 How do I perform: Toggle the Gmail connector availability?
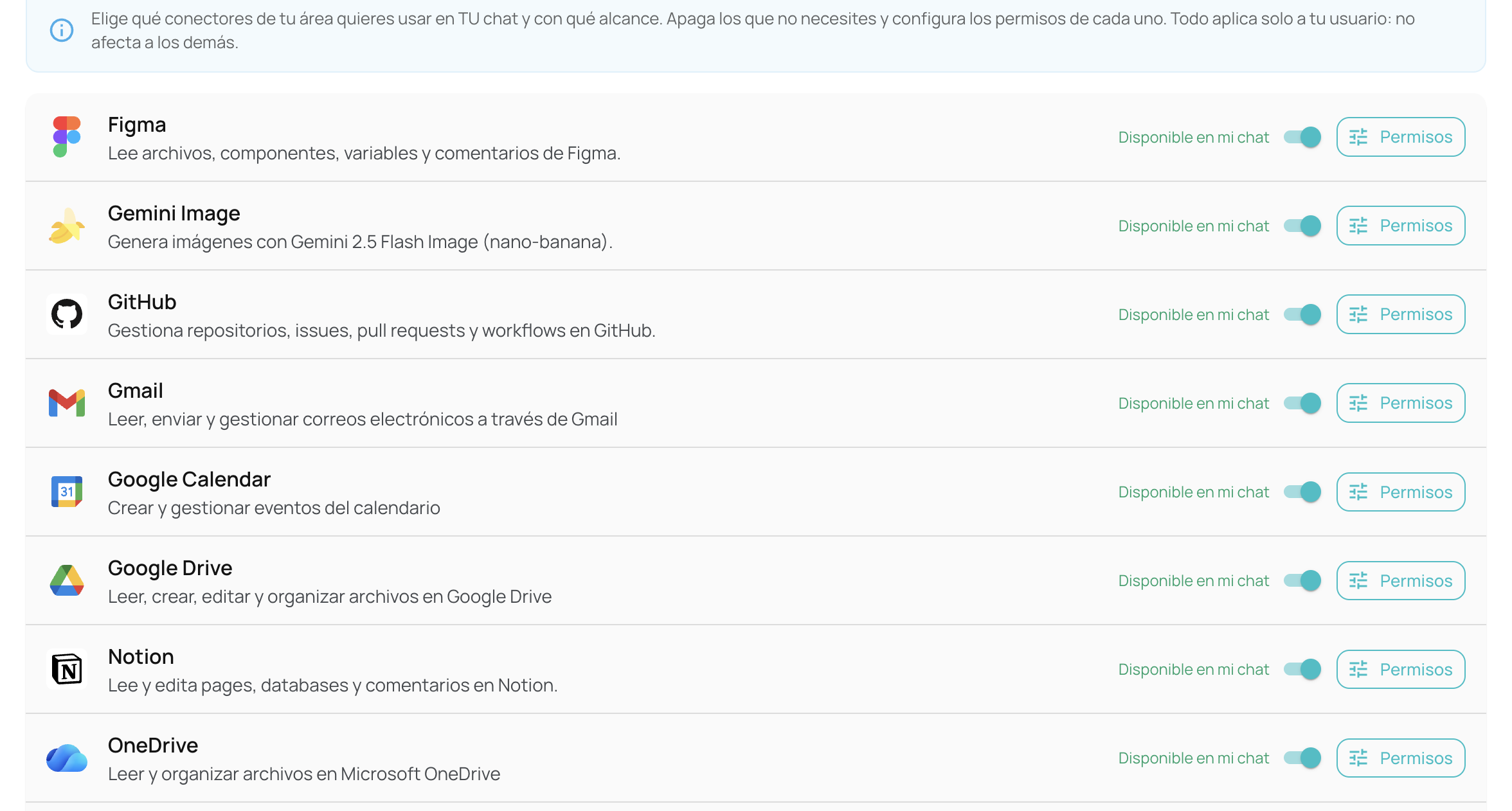point(1302,403)
